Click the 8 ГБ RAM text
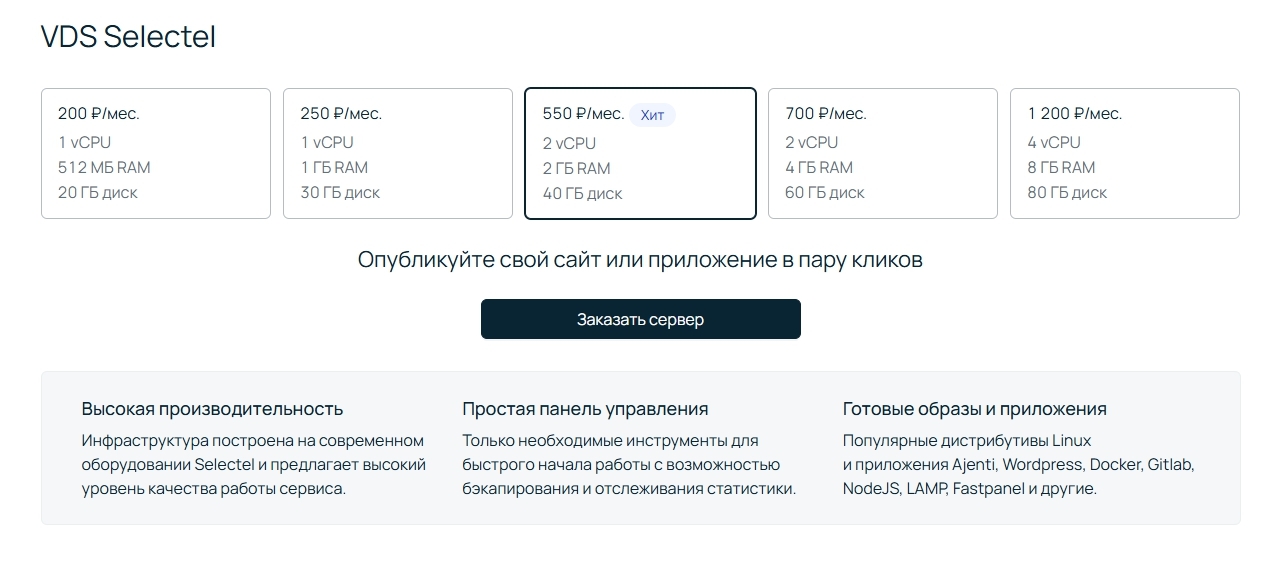 pyautogui.click(x=1061, y=167)
